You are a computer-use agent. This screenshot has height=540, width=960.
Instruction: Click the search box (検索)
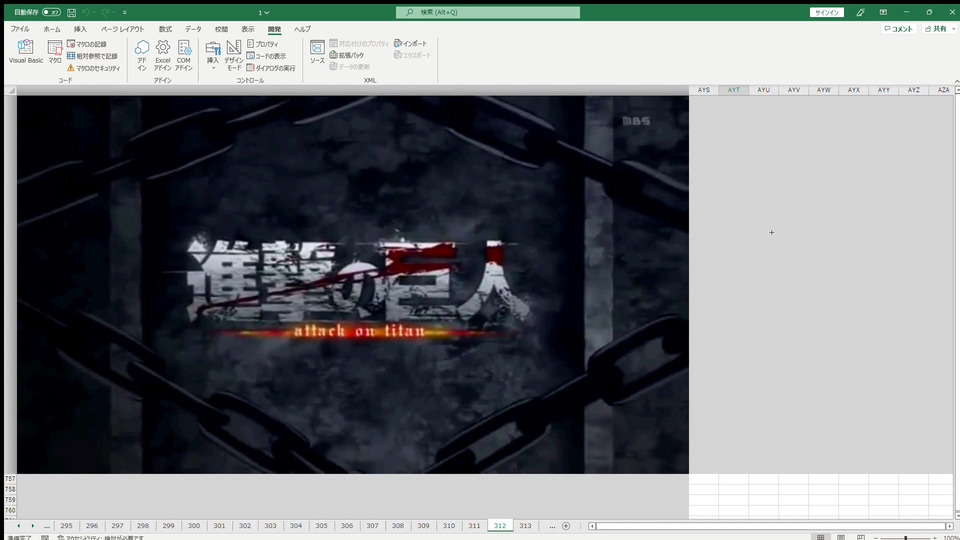point(488,12)
